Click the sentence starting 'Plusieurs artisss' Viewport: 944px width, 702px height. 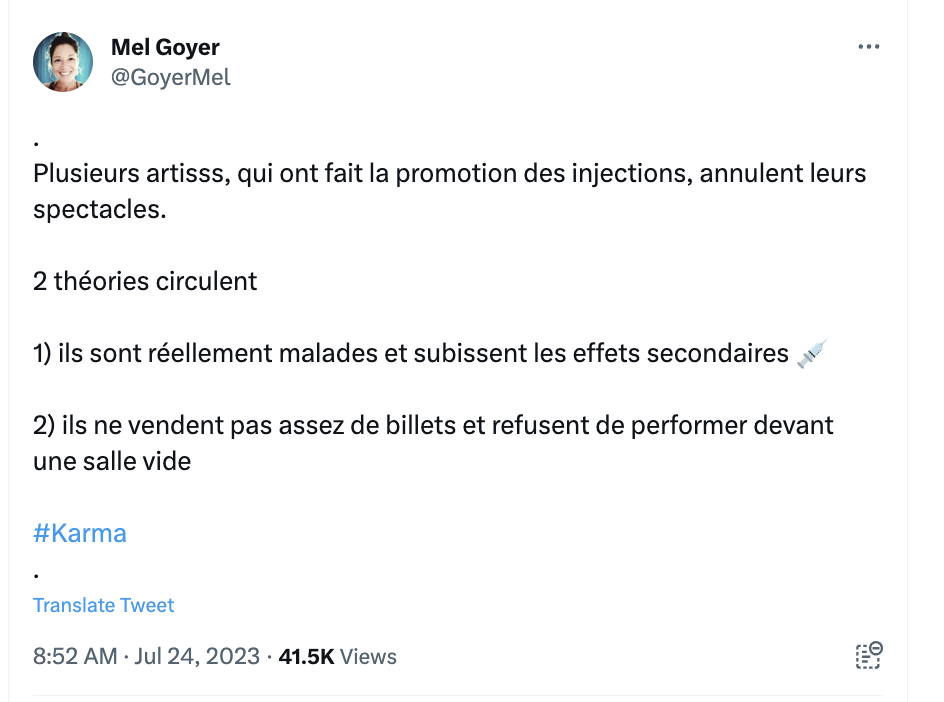tap(450, 191)
